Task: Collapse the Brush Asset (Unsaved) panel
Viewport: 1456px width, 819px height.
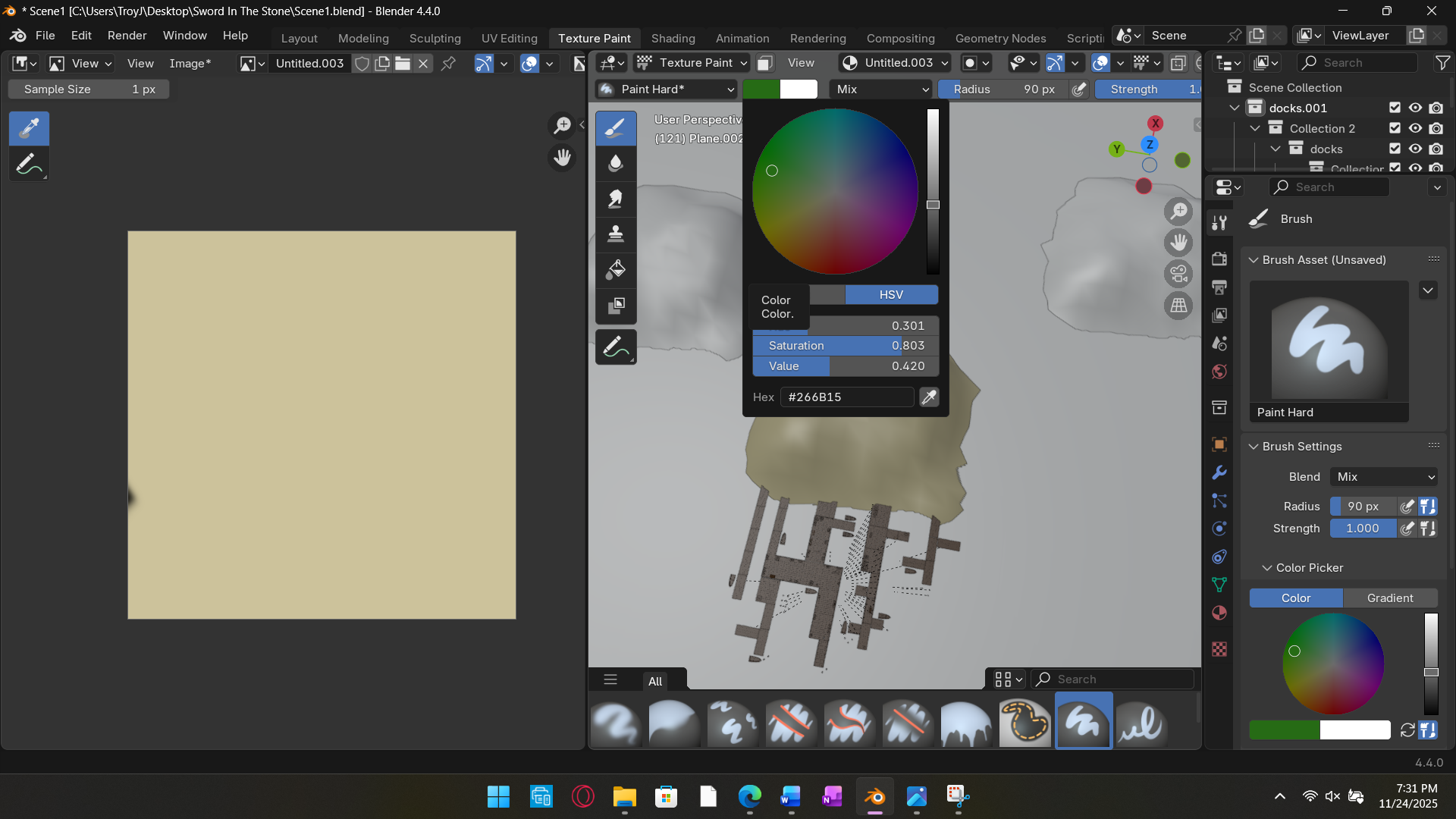Action: pyautogui.click(x=1254, y=260)
